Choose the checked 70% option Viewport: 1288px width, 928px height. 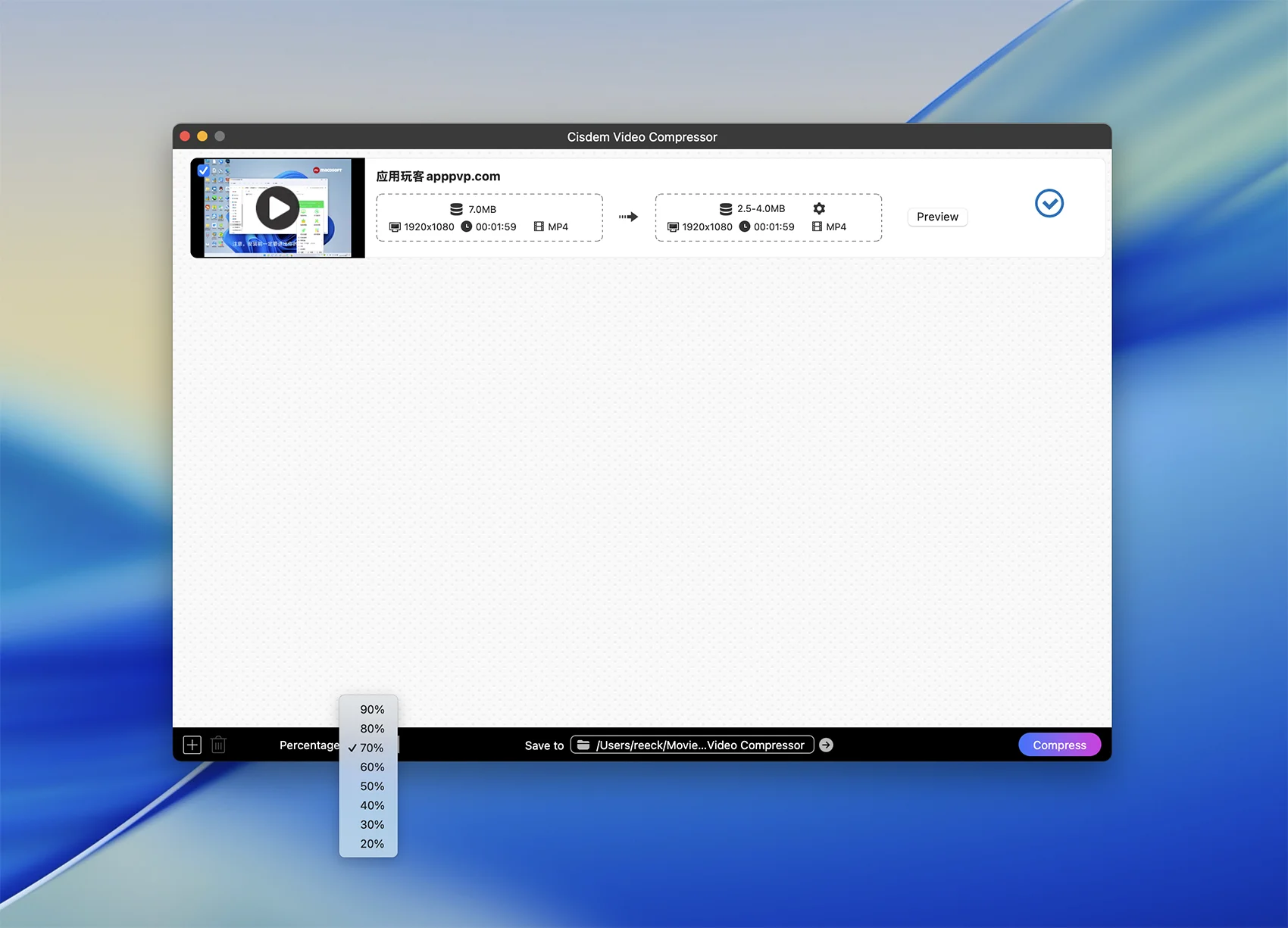pyautogui.click(x=371, y=748)
